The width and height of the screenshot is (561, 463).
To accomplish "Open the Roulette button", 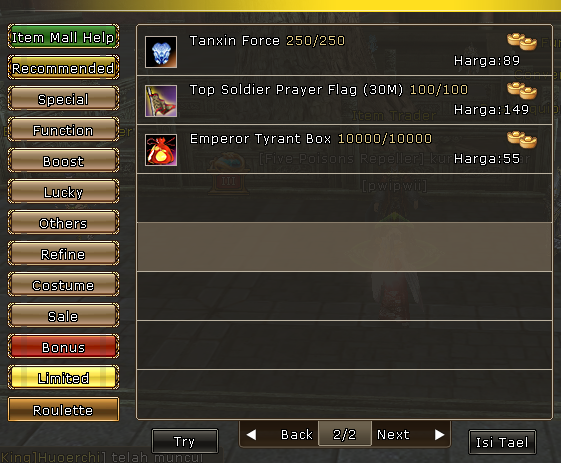I will click(63, 409).
